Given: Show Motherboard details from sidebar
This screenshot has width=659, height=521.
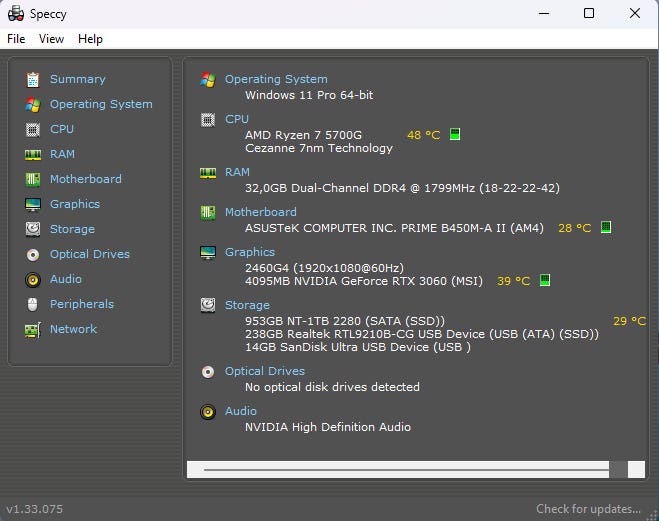Looking at the screenshot, I should pos(86,179).
